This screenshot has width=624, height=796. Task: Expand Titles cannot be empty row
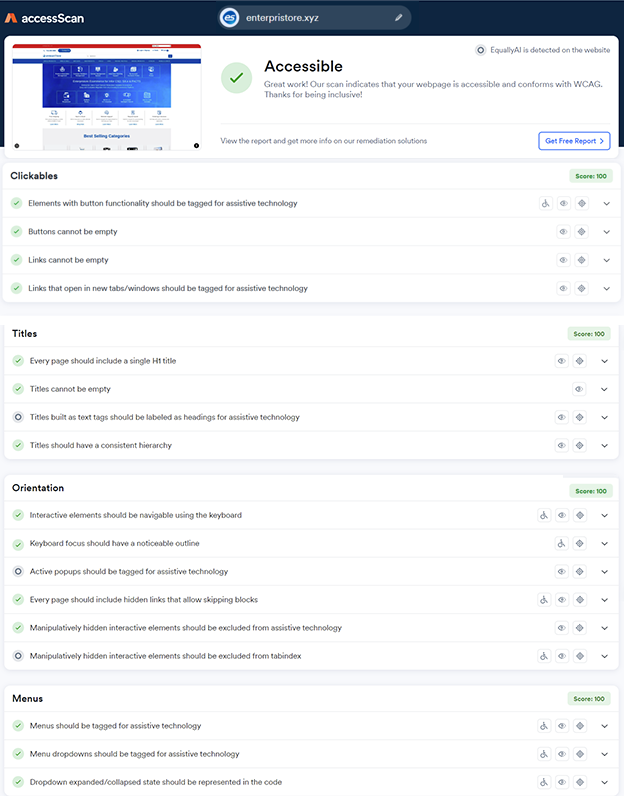click(604, 389)
